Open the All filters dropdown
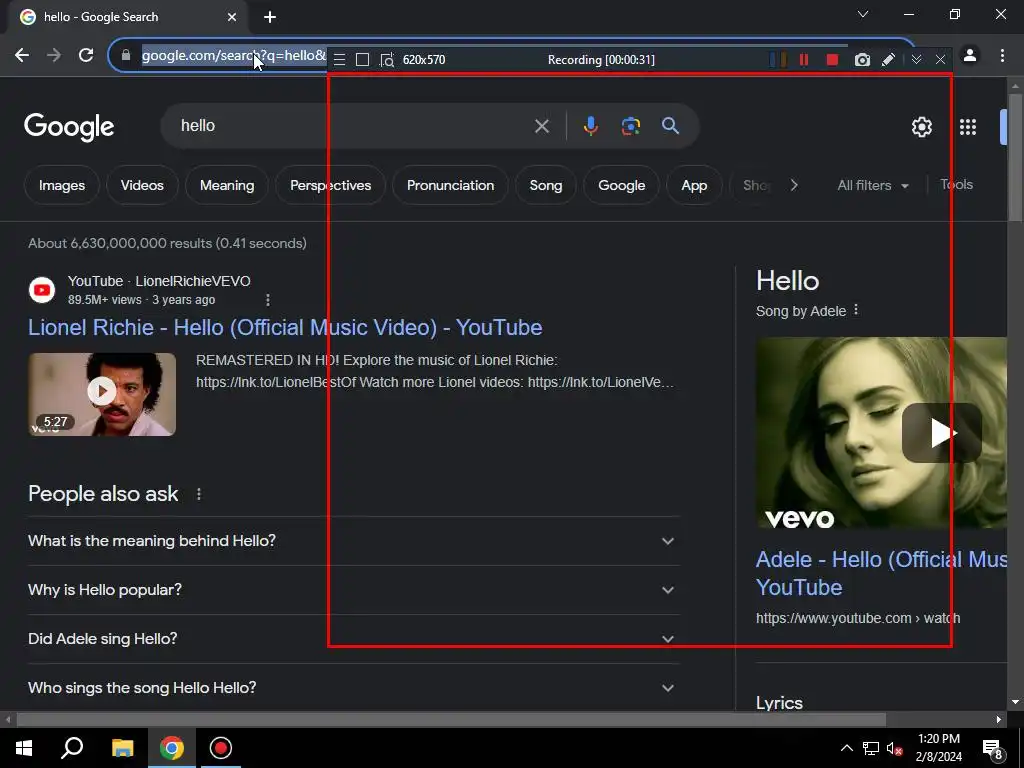1024x768 pixels. [872, 185]
